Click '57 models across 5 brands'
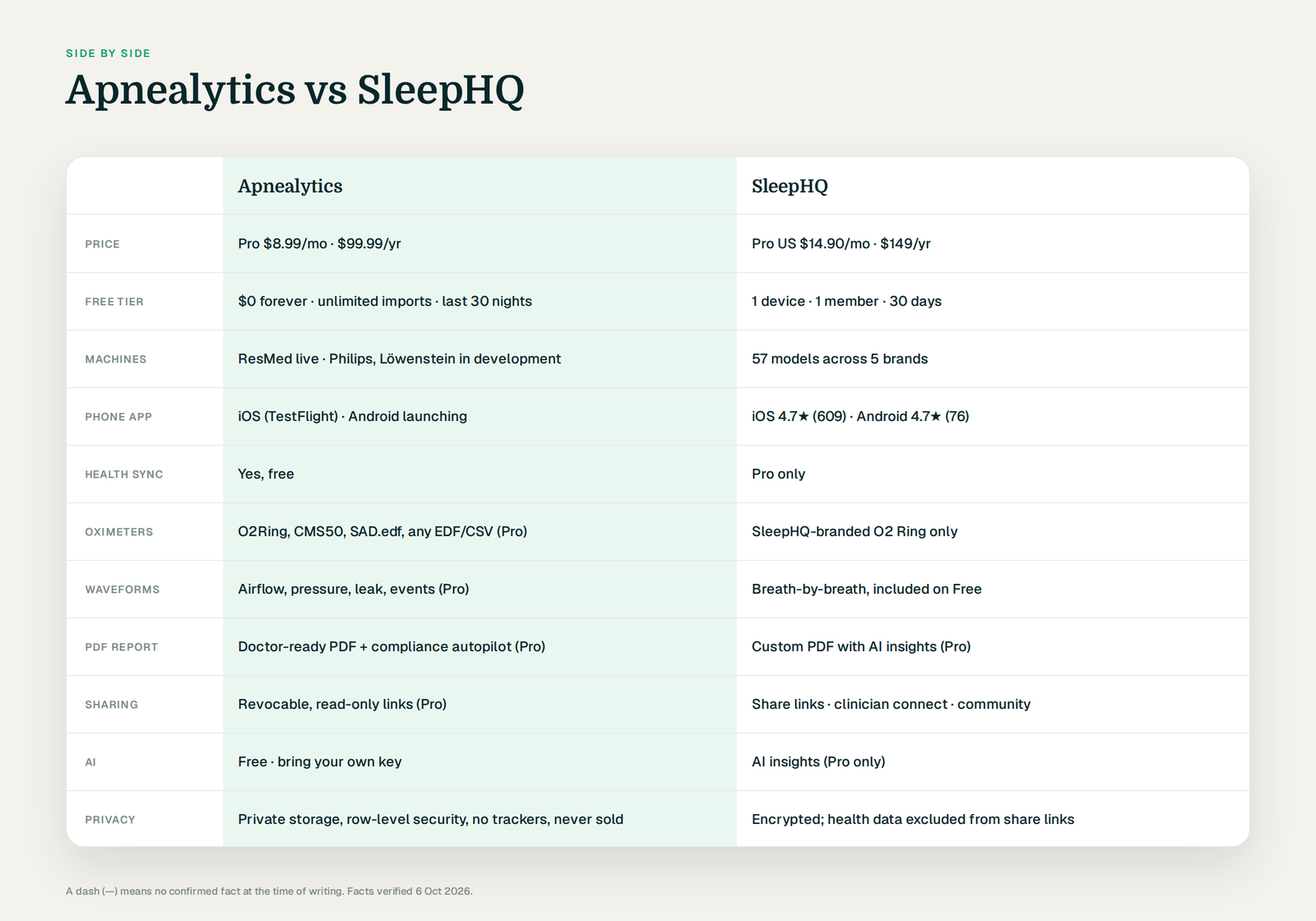Image resolution: width=1316 pixels, height=921 pixels. [840, 359]
